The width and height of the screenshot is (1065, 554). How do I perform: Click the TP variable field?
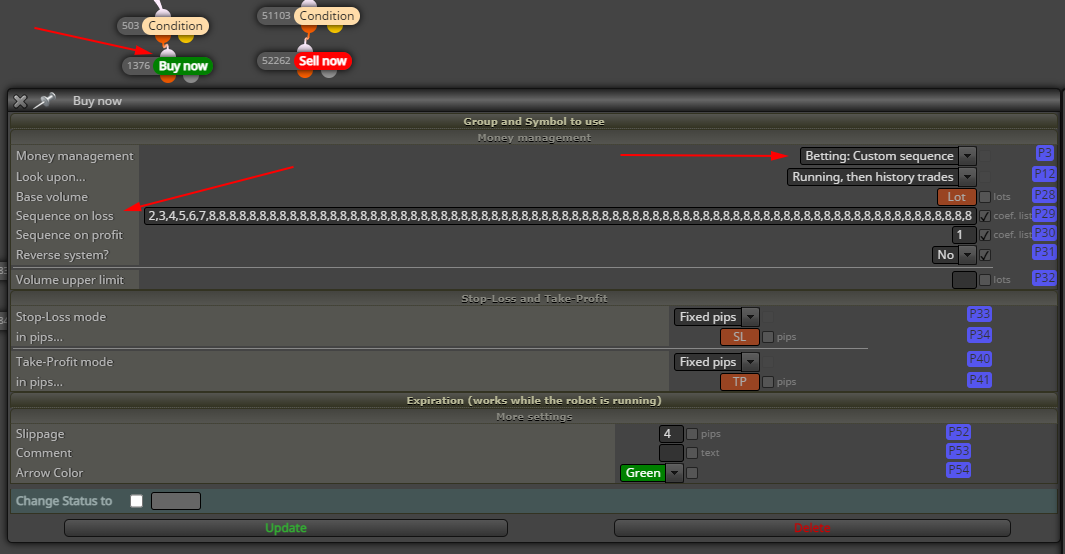740,382
